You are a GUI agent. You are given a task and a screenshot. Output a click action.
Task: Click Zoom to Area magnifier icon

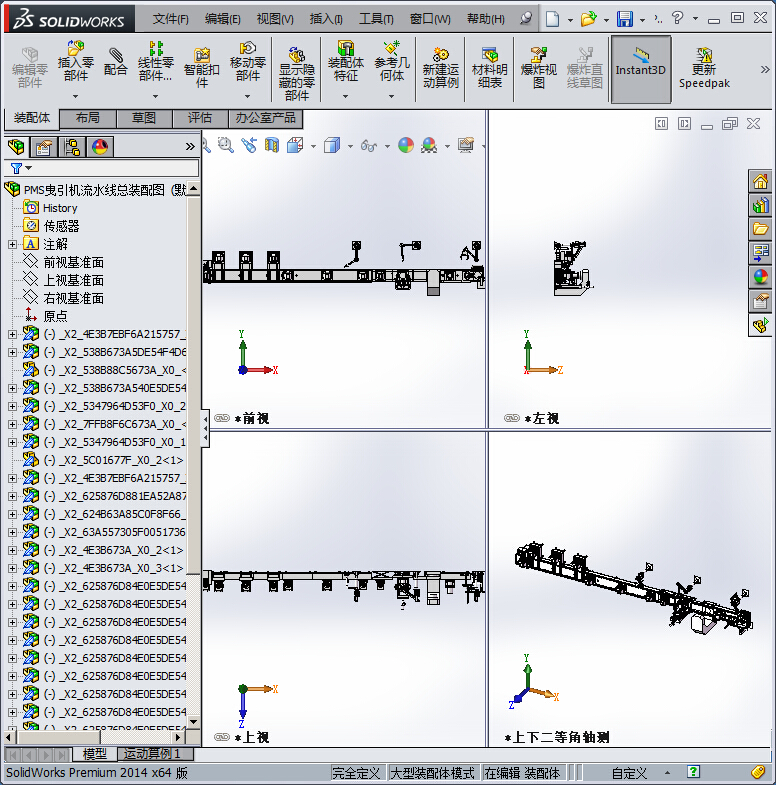(226, 146)
